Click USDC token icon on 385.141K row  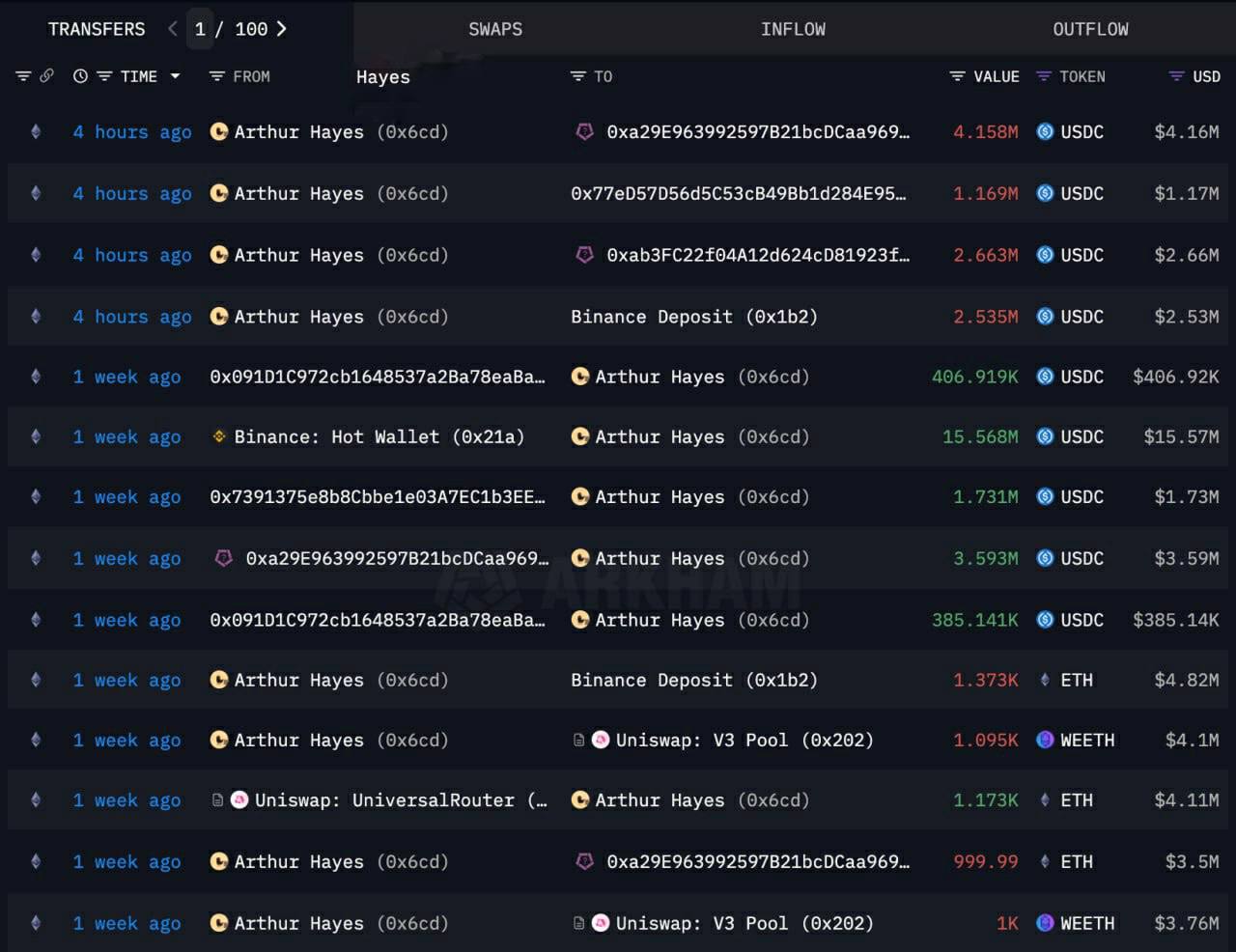1045,620
